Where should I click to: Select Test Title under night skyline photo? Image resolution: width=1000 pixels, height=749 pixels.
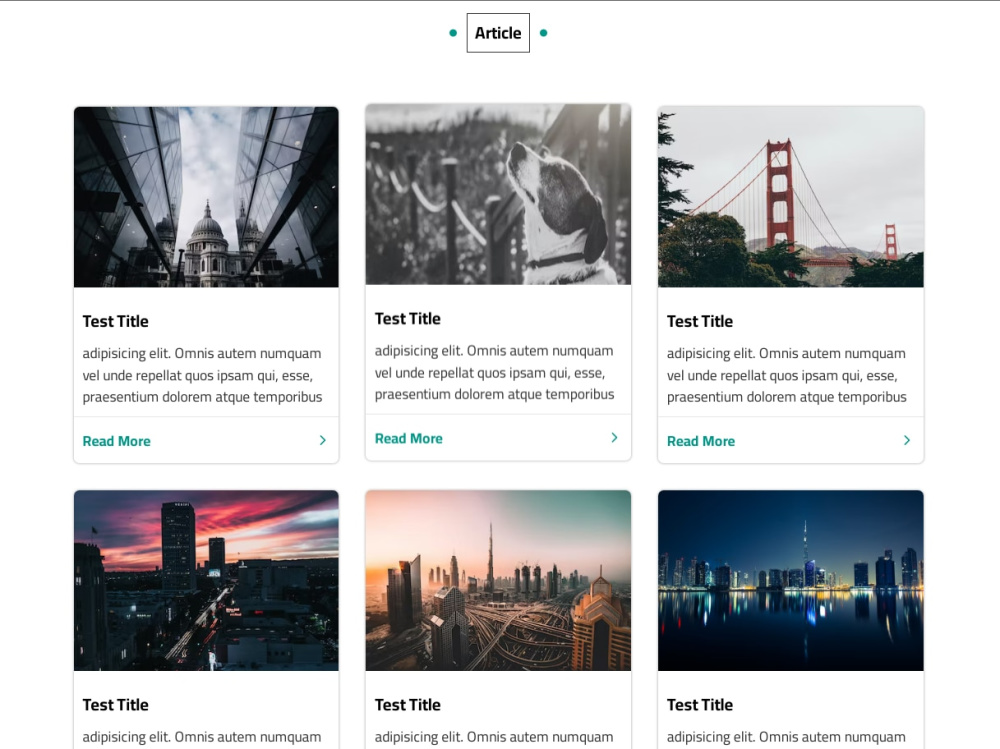coord(700,705)
